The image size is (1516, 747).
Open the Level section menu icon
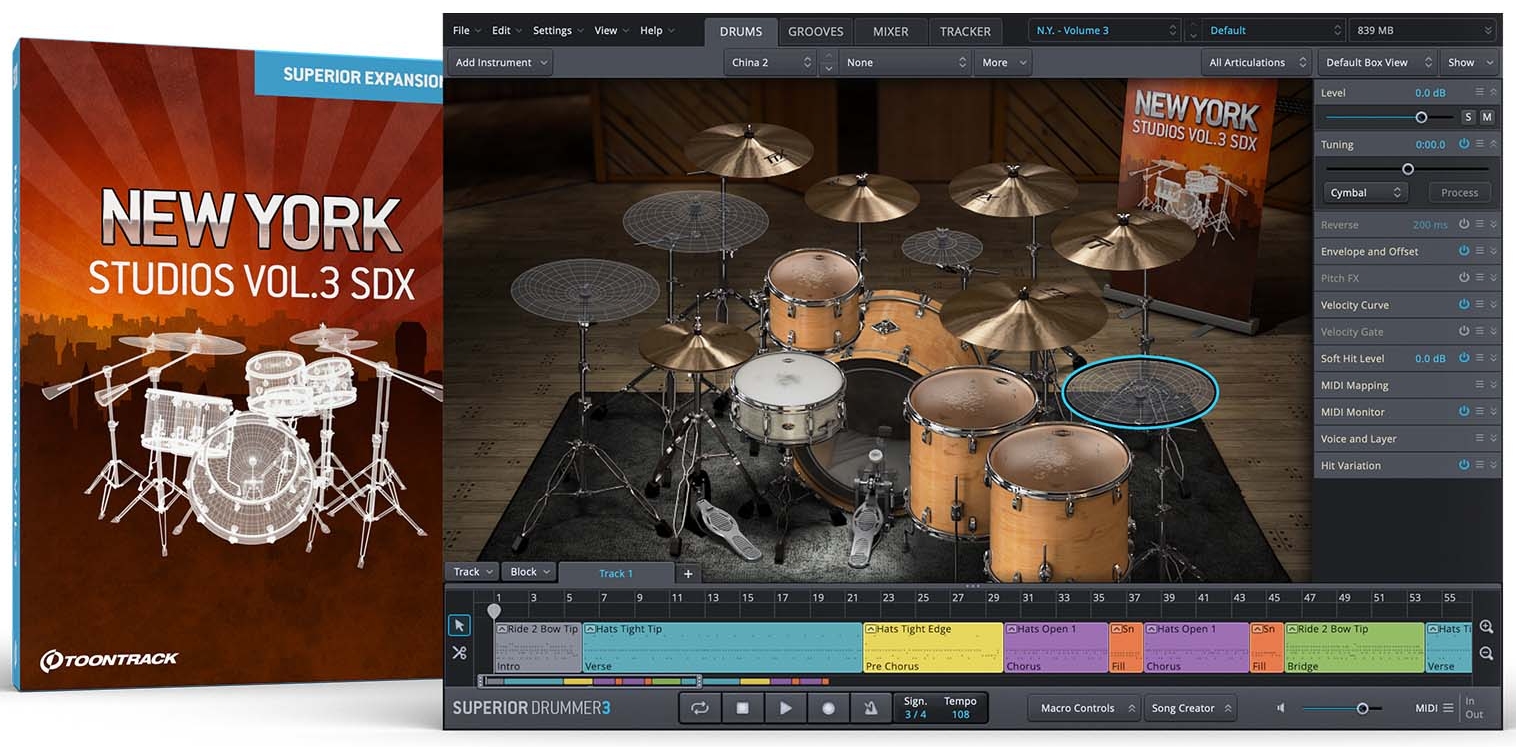point(1479,92)
